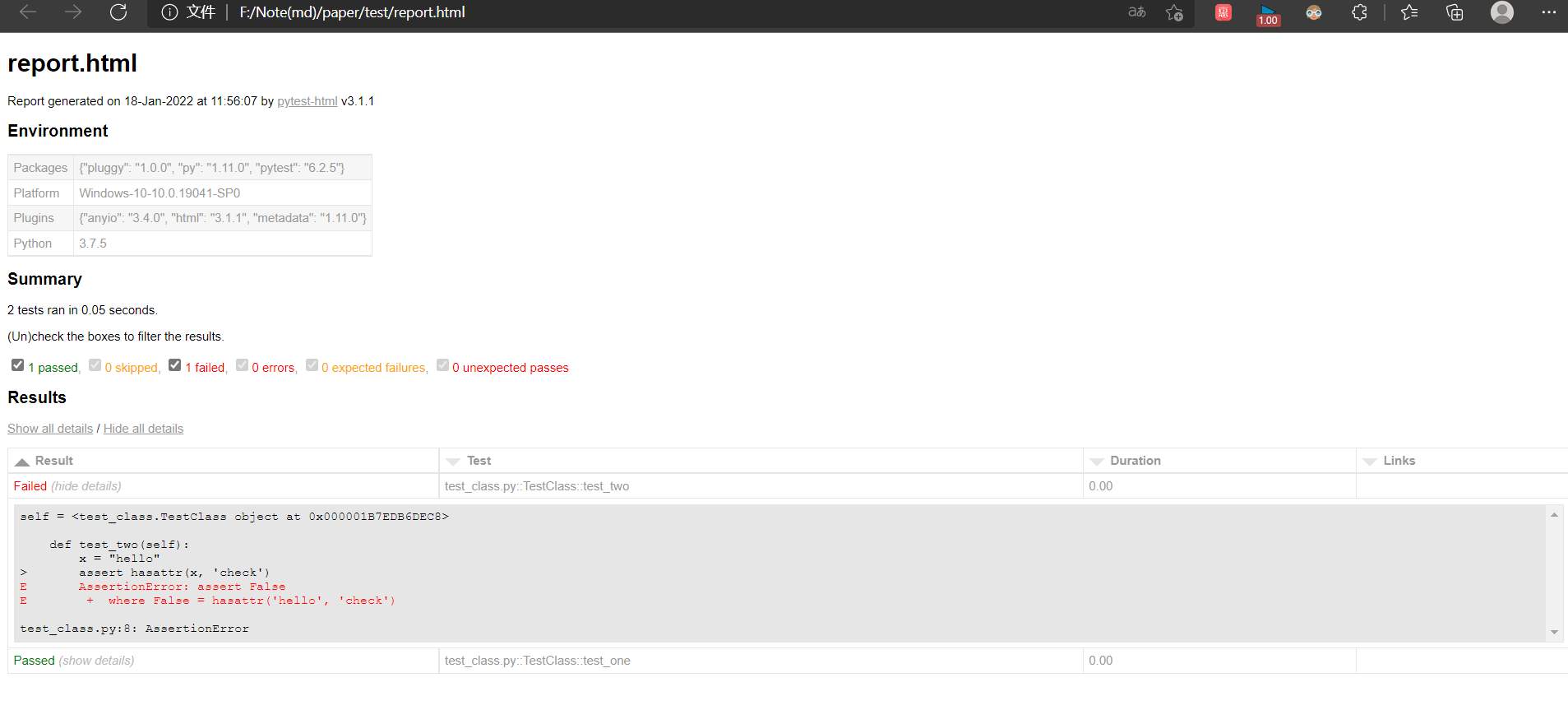Click the pluggy/py/pytest packages value cell
Image resolution: width=1568 pixels, height=724 pixels.
[x=223, y=168]
